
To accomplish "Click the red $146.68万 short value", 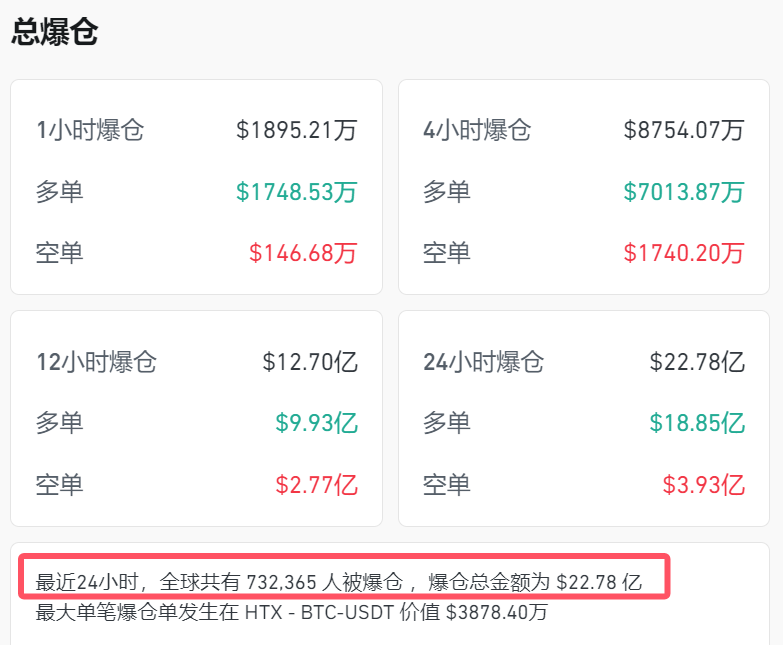I will [x=302, y=253].
